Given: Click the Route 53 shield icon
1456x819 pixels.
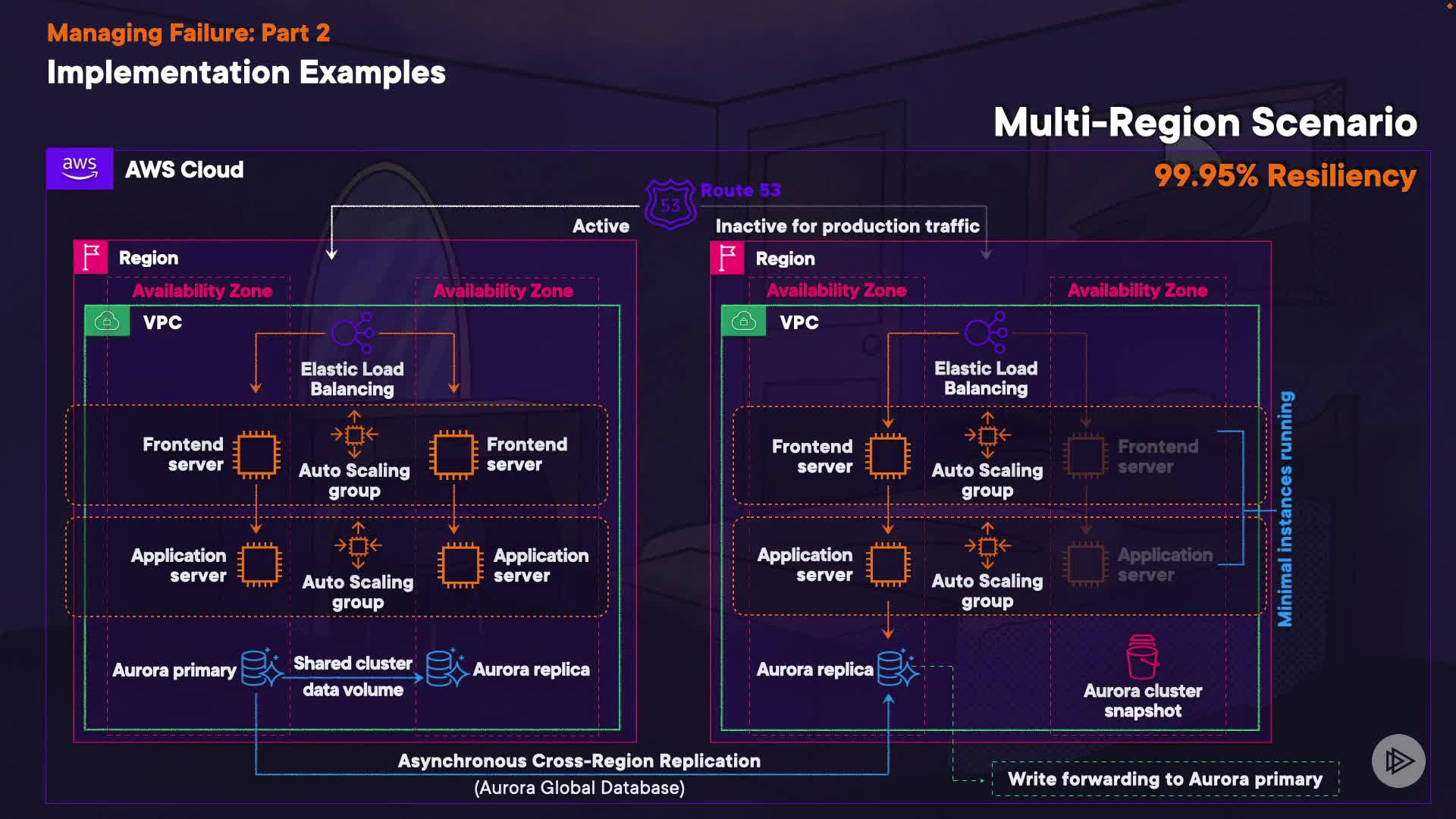Looking at the screenshot, I should coord(670,204).
